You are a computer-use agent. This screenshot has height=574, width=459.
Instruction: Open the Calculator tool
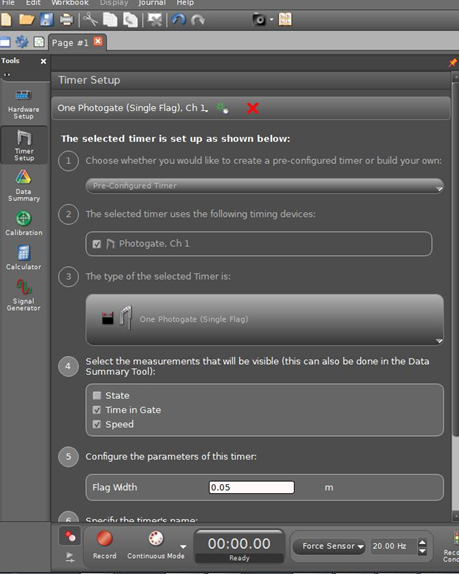pyautogui.click(x=23, y=258)
